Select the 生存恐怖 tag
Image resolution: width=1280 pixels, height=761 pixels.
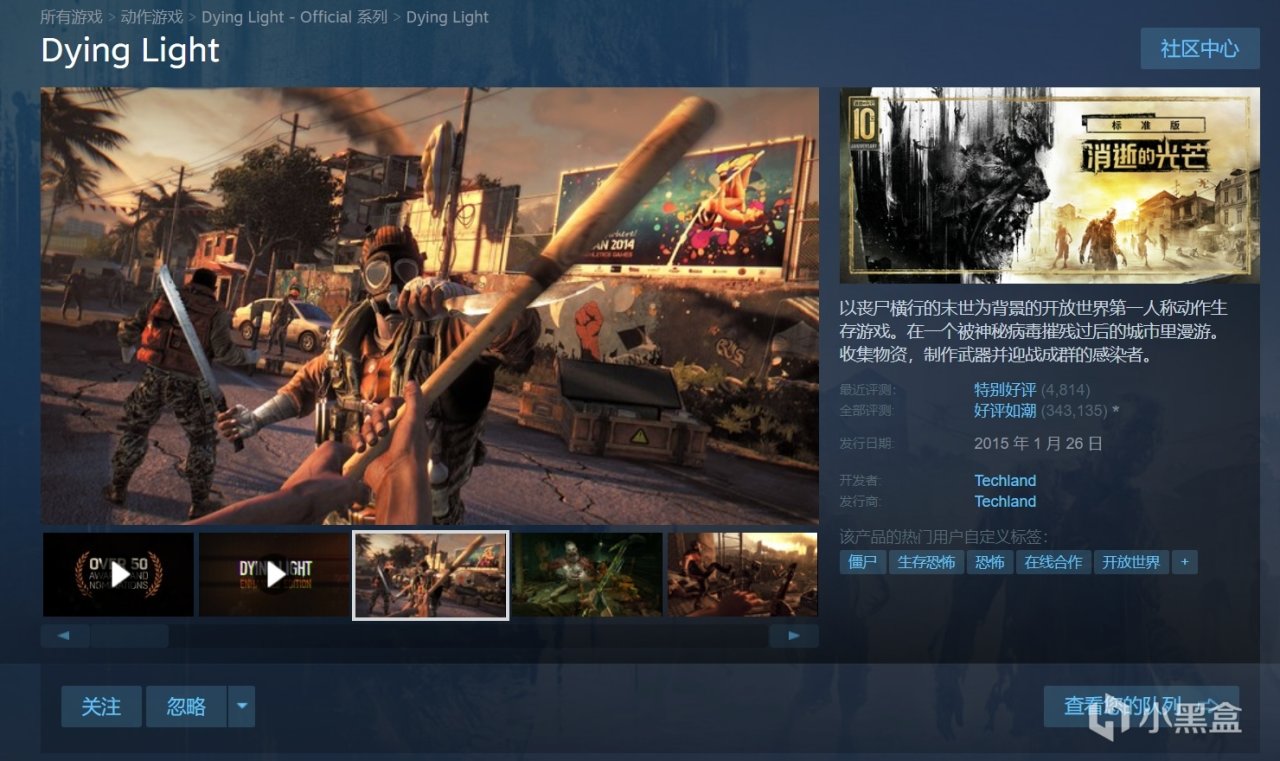click(x=926, y=562)
